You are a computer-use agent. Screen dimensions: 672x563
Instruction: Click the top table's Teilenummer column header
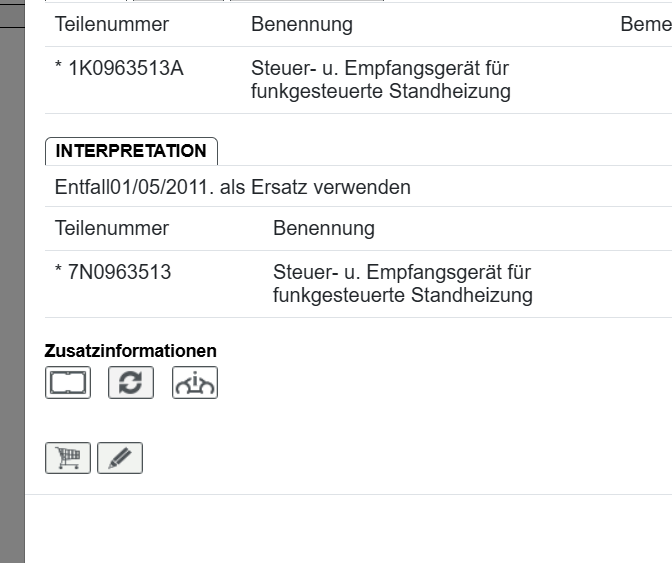(112, 24)
